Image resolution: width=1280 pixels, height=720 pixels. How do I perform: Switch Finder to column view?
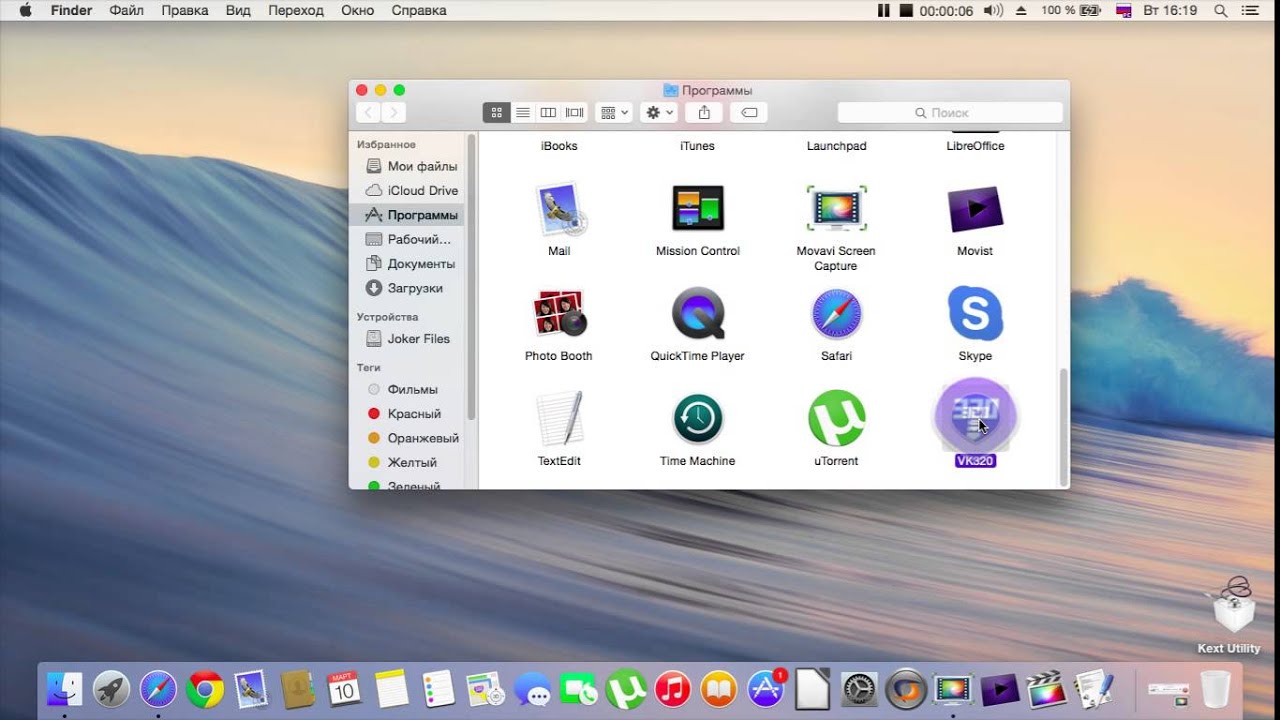coord(548,113)
